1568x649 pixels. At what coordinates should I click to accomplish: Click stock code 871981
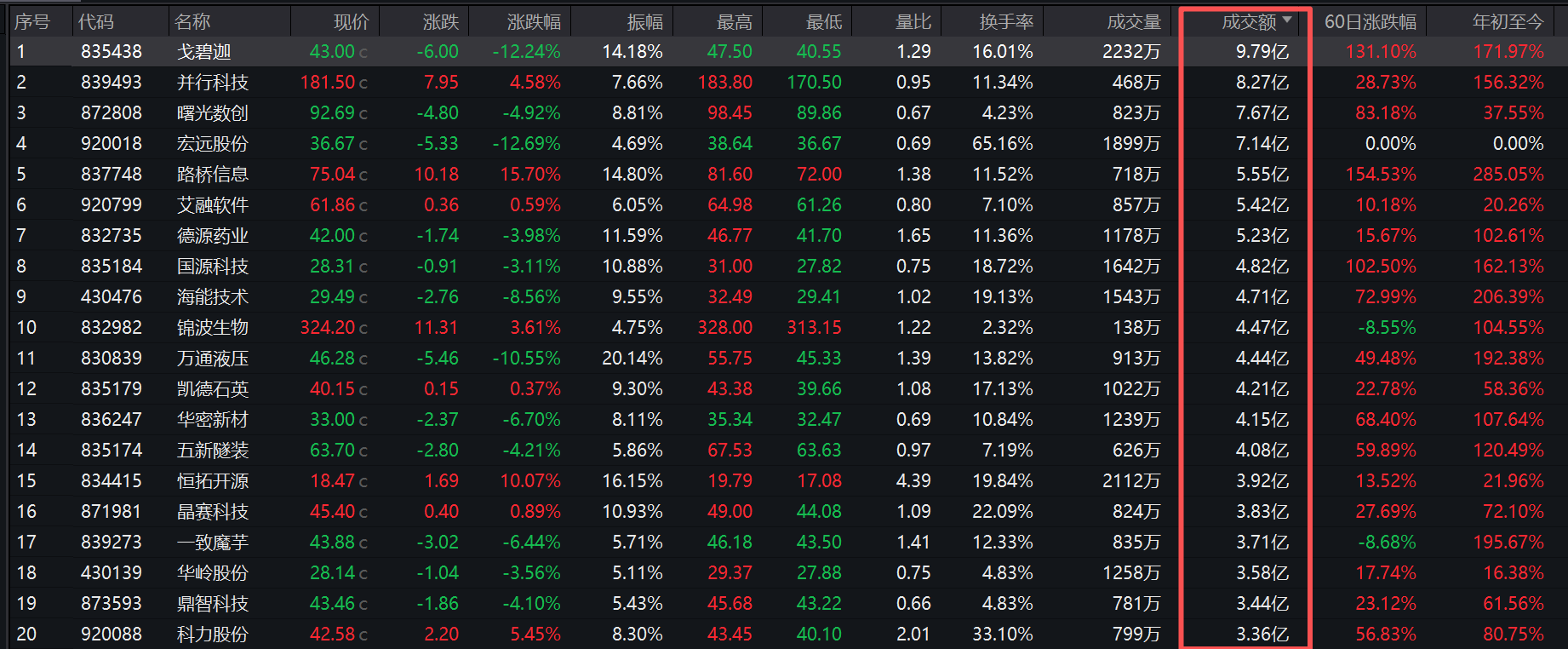click(112, 512)
